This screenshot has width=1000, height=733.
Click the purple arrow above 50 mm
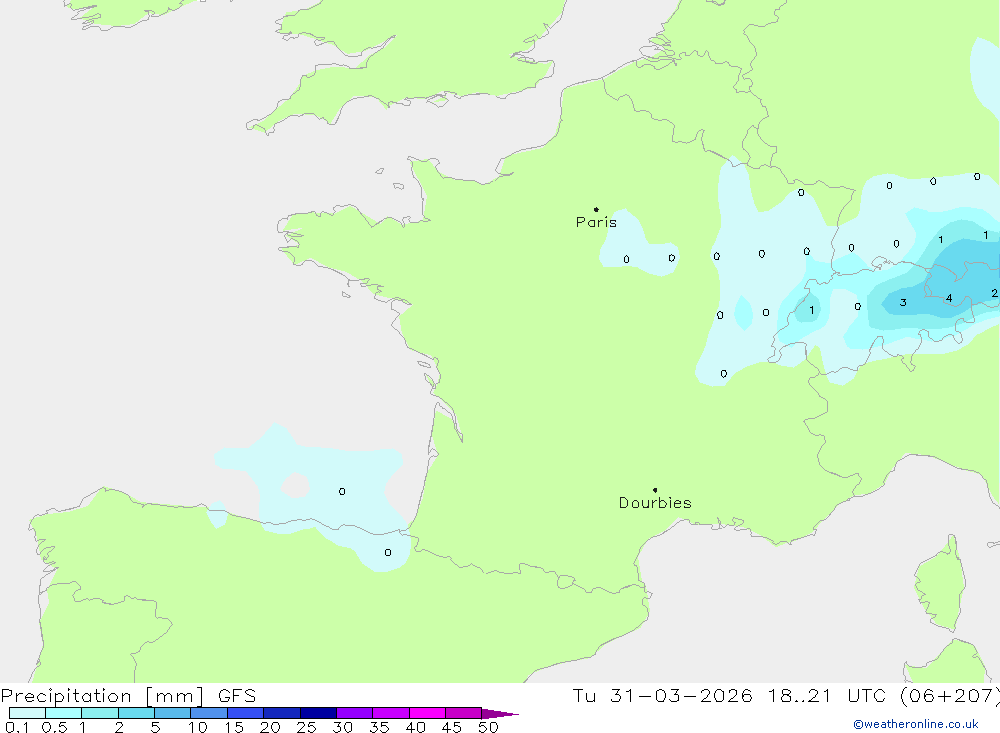point(500,713)
